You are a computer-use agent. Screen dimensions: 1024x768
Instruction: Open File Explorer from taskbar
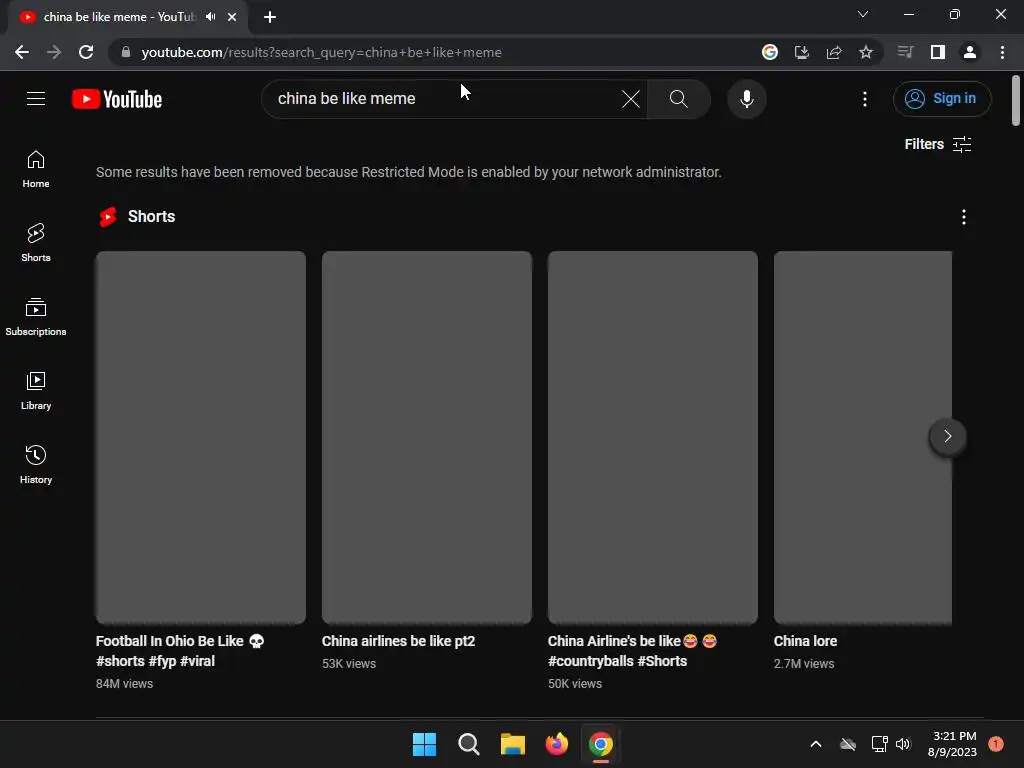point(513,744)
